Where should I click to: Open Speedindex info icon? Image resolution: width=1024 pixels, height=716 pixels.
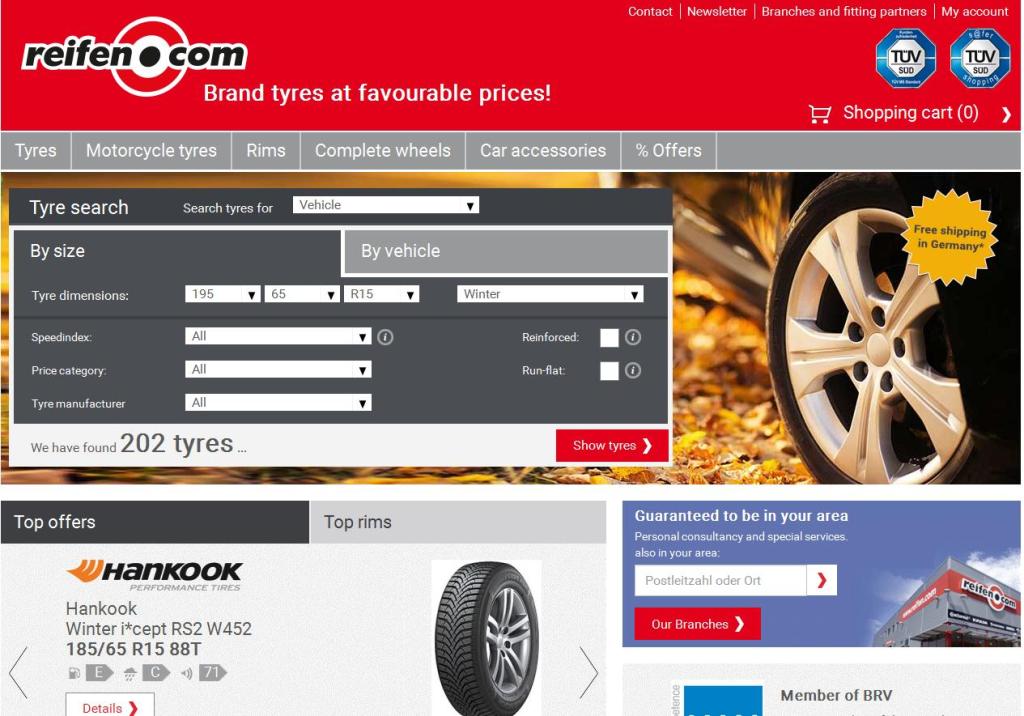click(x=385, y=337)
